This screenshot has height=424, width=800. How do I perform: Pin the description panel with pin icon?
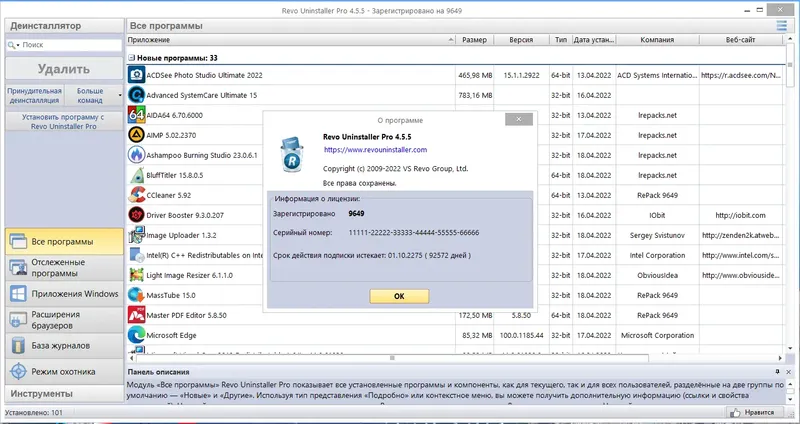pos(777,372)
